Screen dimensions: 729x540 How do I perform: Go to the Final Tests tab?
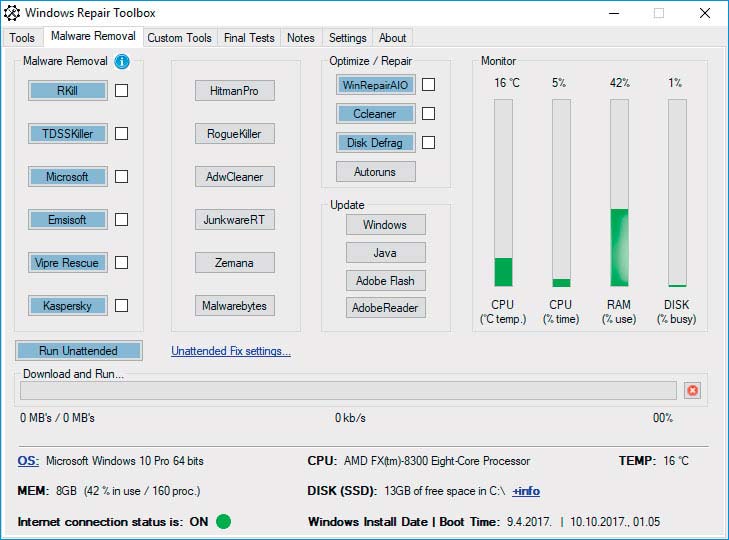coord(249,38)
